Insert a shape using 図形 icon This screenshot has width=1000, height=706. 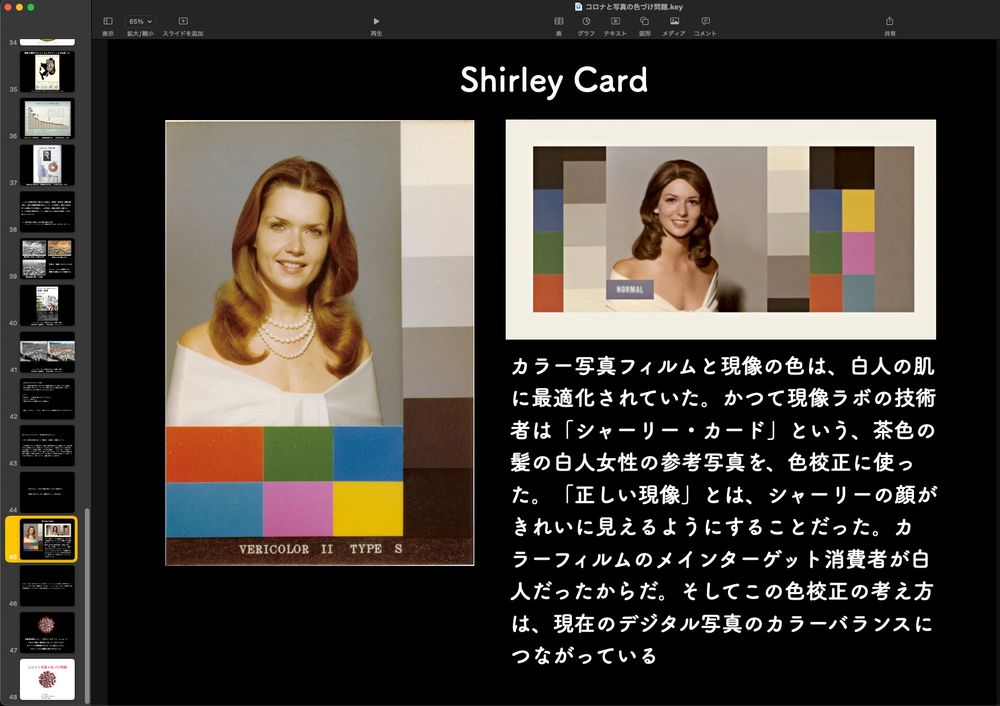coord(645,26)
